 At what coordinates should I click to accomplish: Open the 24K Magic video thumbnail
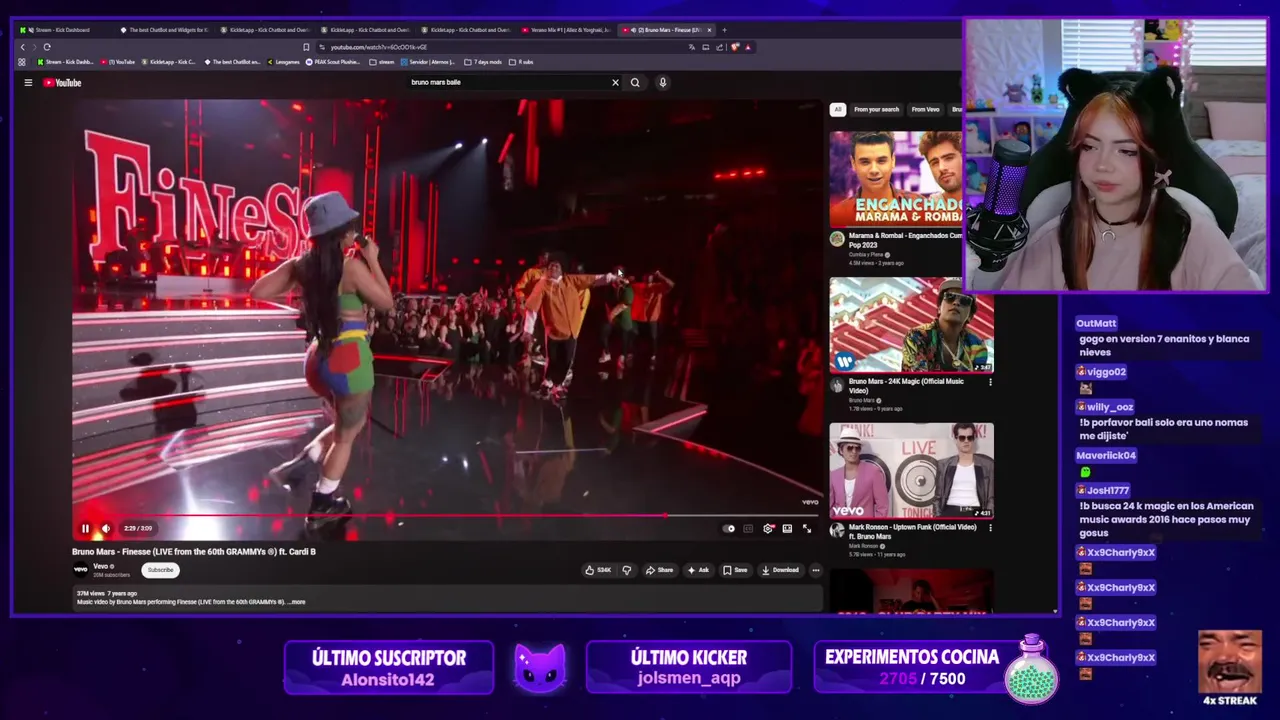coord(911,325)
